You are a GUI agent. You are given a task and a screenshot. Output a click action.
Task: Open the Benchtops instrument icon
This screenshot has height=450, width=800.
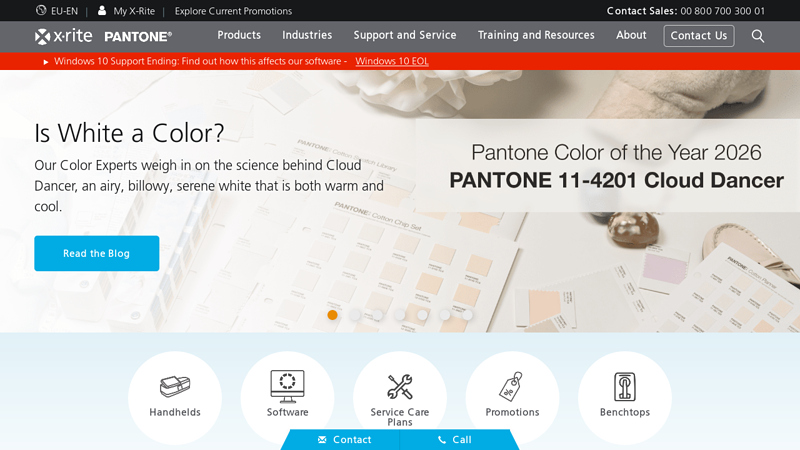coord(625,386)
